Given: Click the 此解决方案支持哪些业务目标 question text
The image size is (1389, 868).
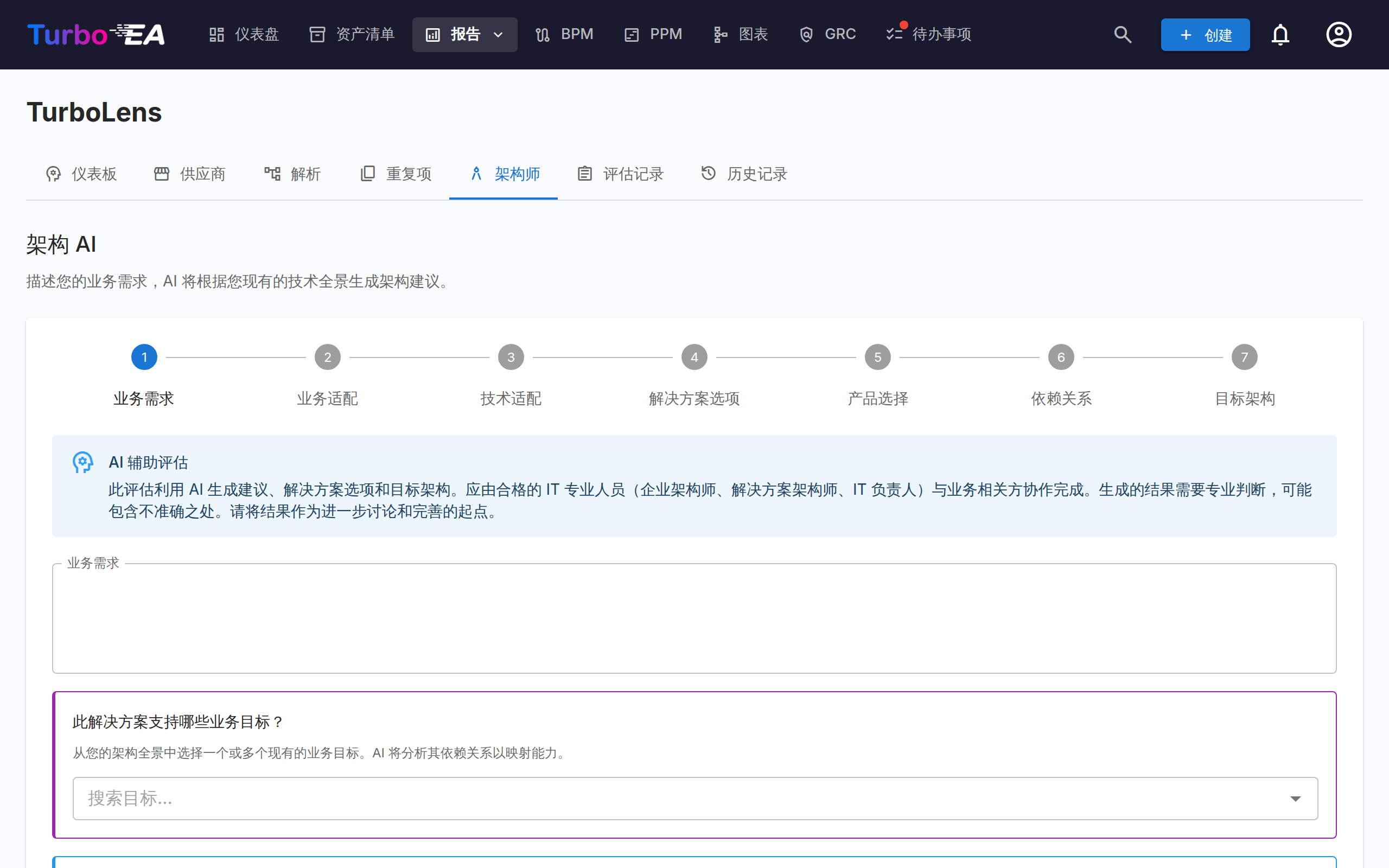Looking at the screenshot, I should click(x=178, y=722).
